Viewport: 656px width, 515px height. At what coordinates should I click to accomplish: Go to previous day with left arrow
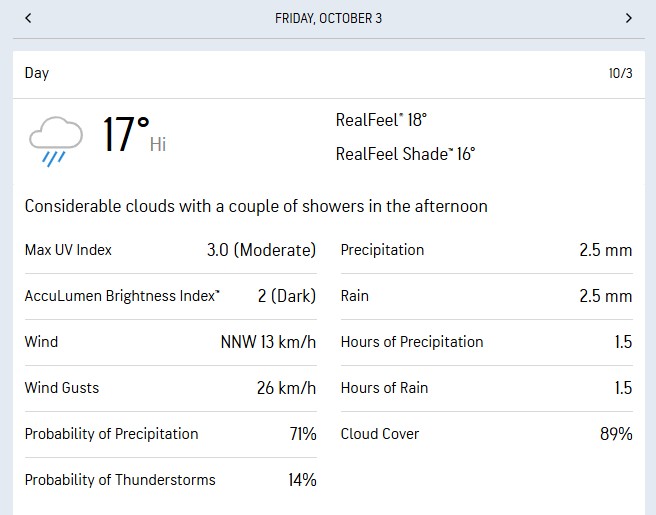(x=28, y=18)
